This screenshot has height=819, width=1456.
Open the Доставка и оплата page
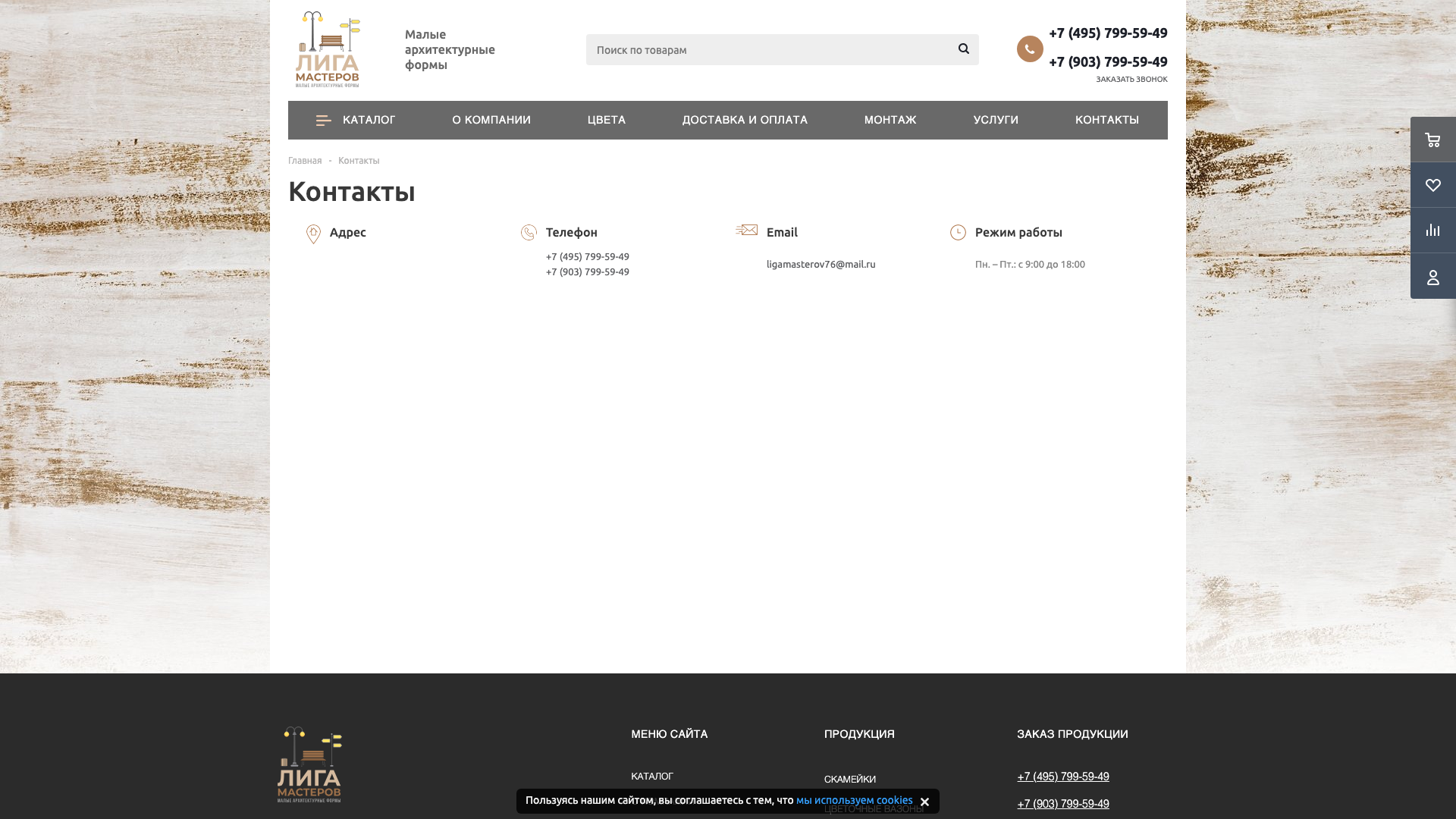tap(745, 120)
